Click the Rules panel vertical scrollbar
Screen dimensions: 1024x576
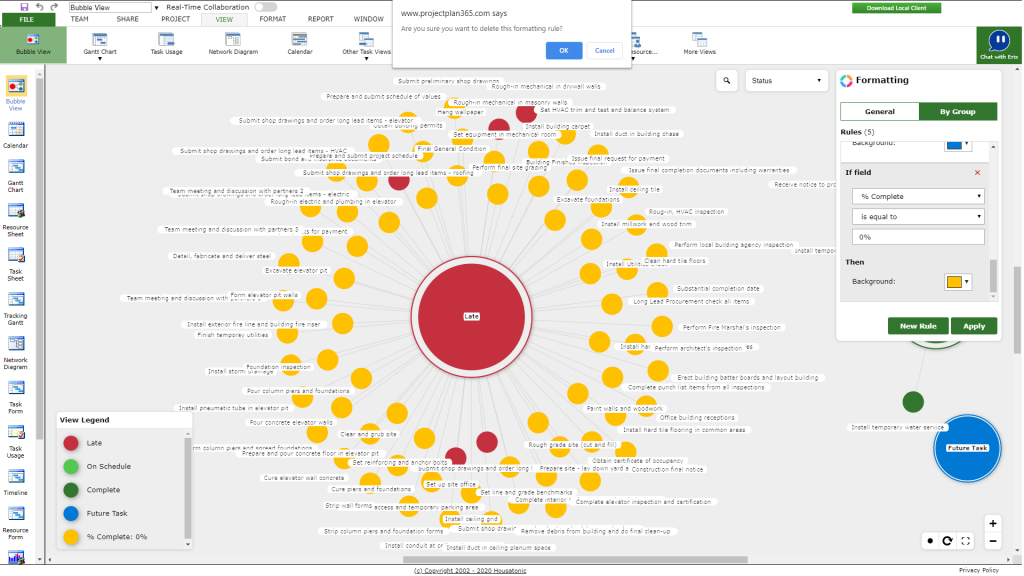click(x=993, y=276)
